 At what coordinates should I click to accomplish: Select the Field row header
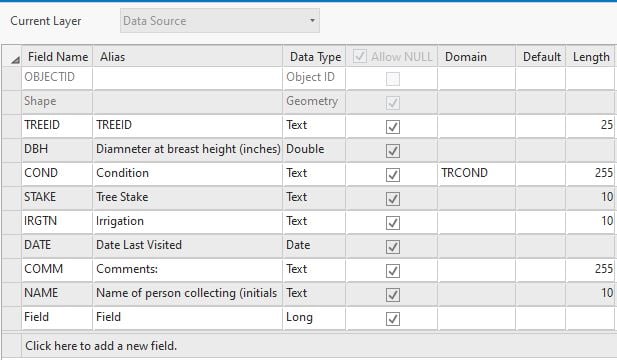(x=12, y=318)
